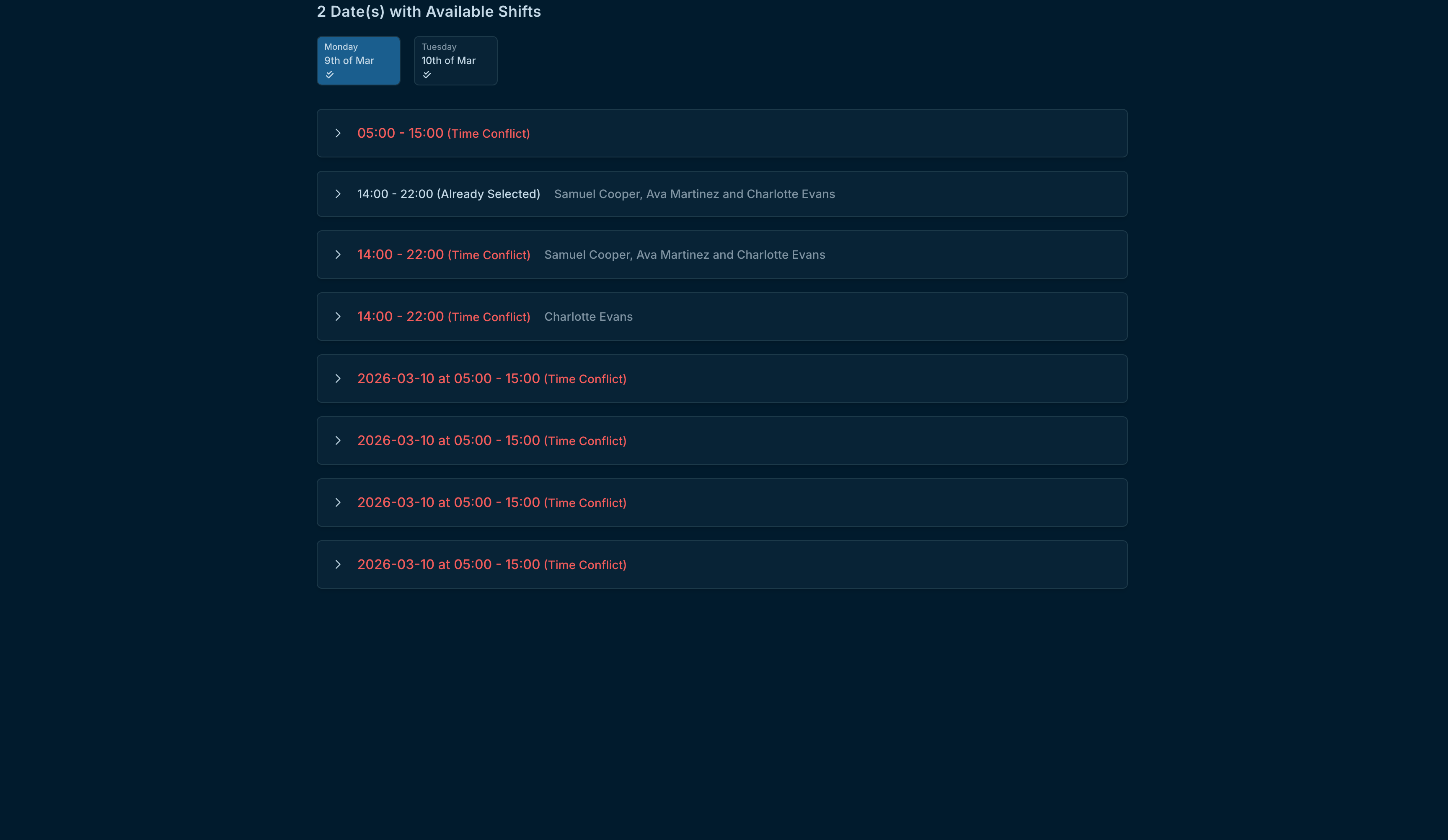This screenshot has height=840, width=1448.
Task: Expand the first 05:00 - 15:00 conflict shift
Action: click(338, 133)
